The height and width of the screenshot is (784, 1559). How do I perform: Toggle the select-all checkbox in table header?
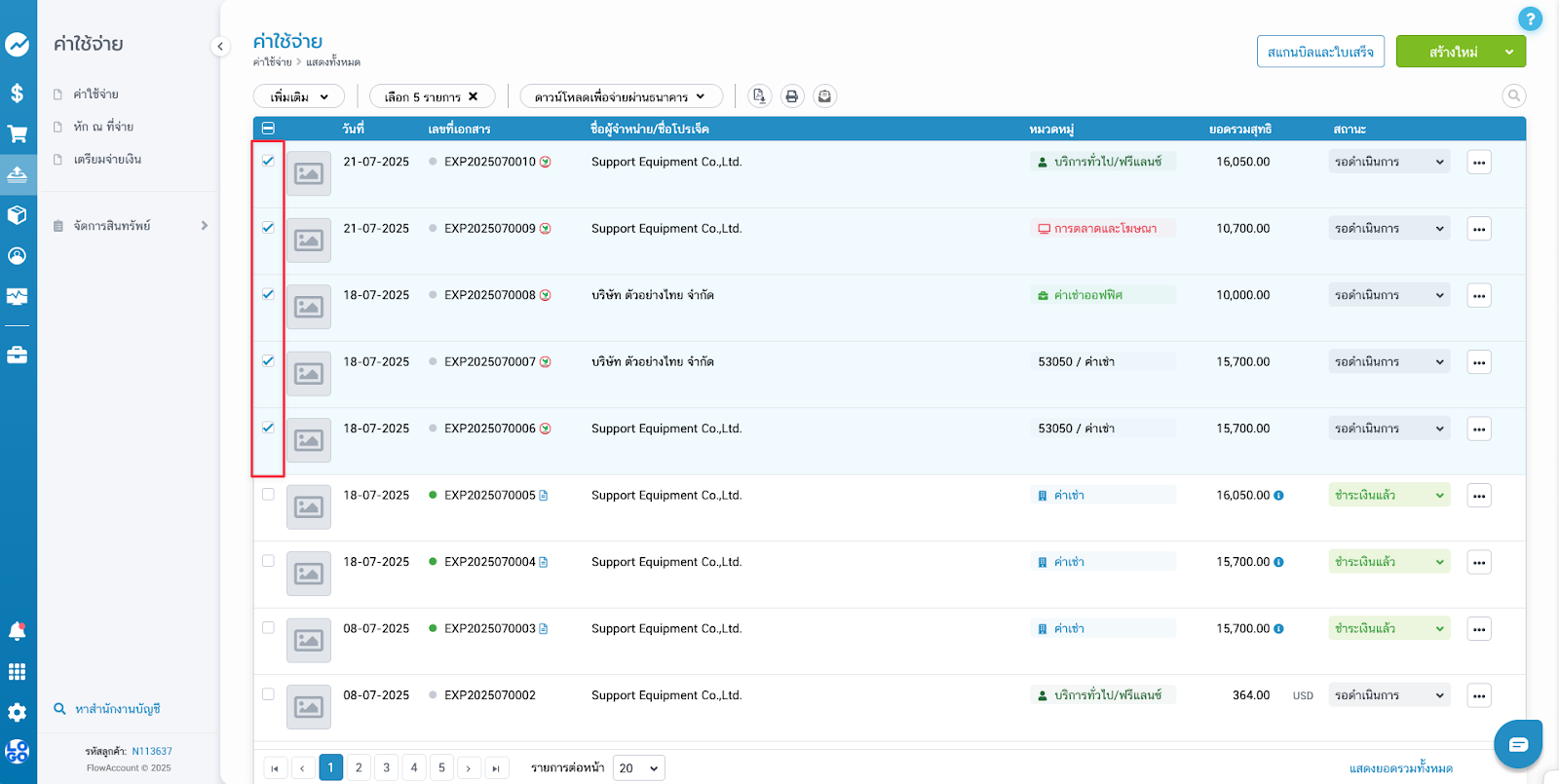268,129
